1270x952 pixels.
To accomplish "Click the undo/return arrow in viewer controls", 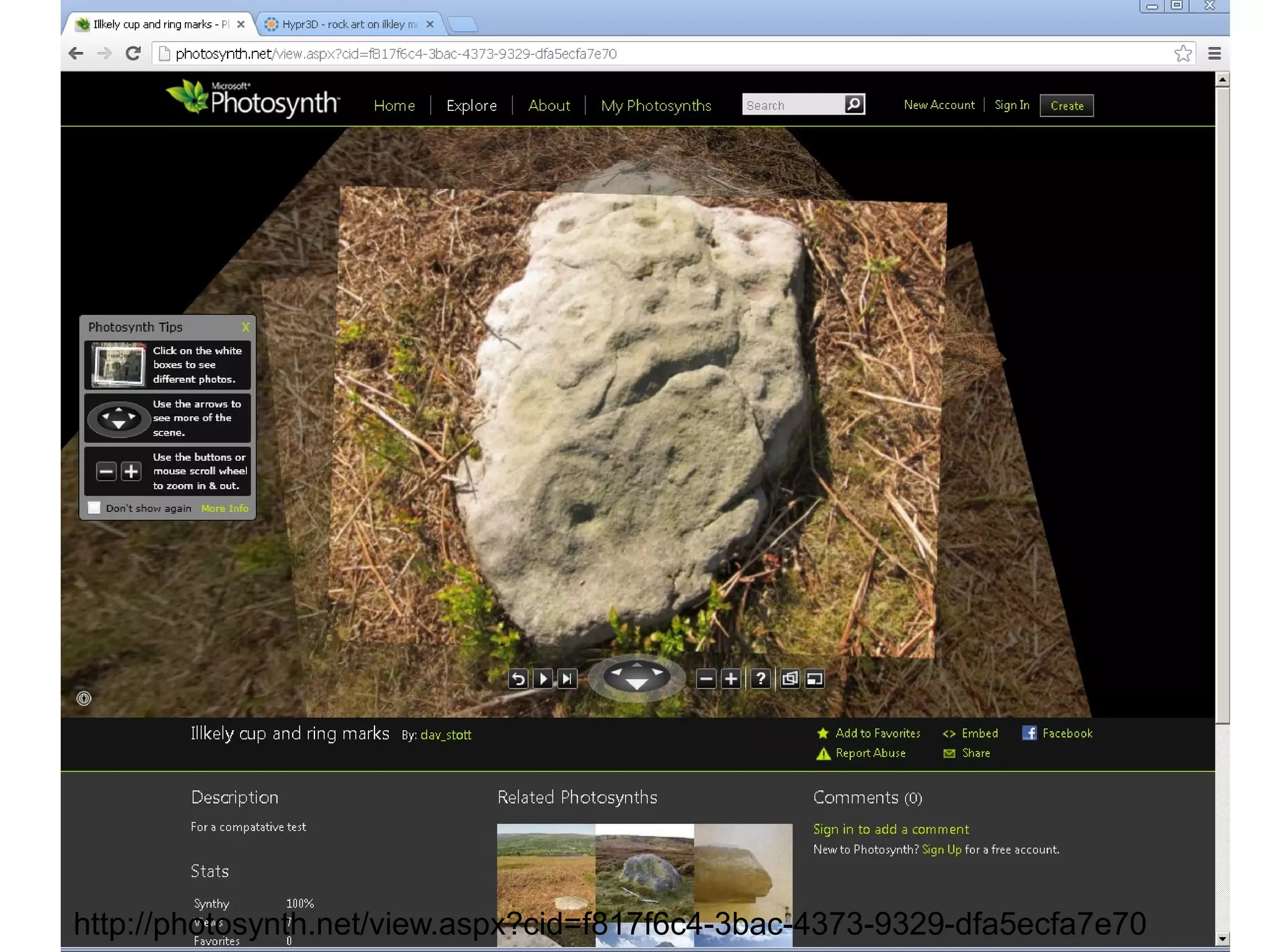I will tap(518, 679).
